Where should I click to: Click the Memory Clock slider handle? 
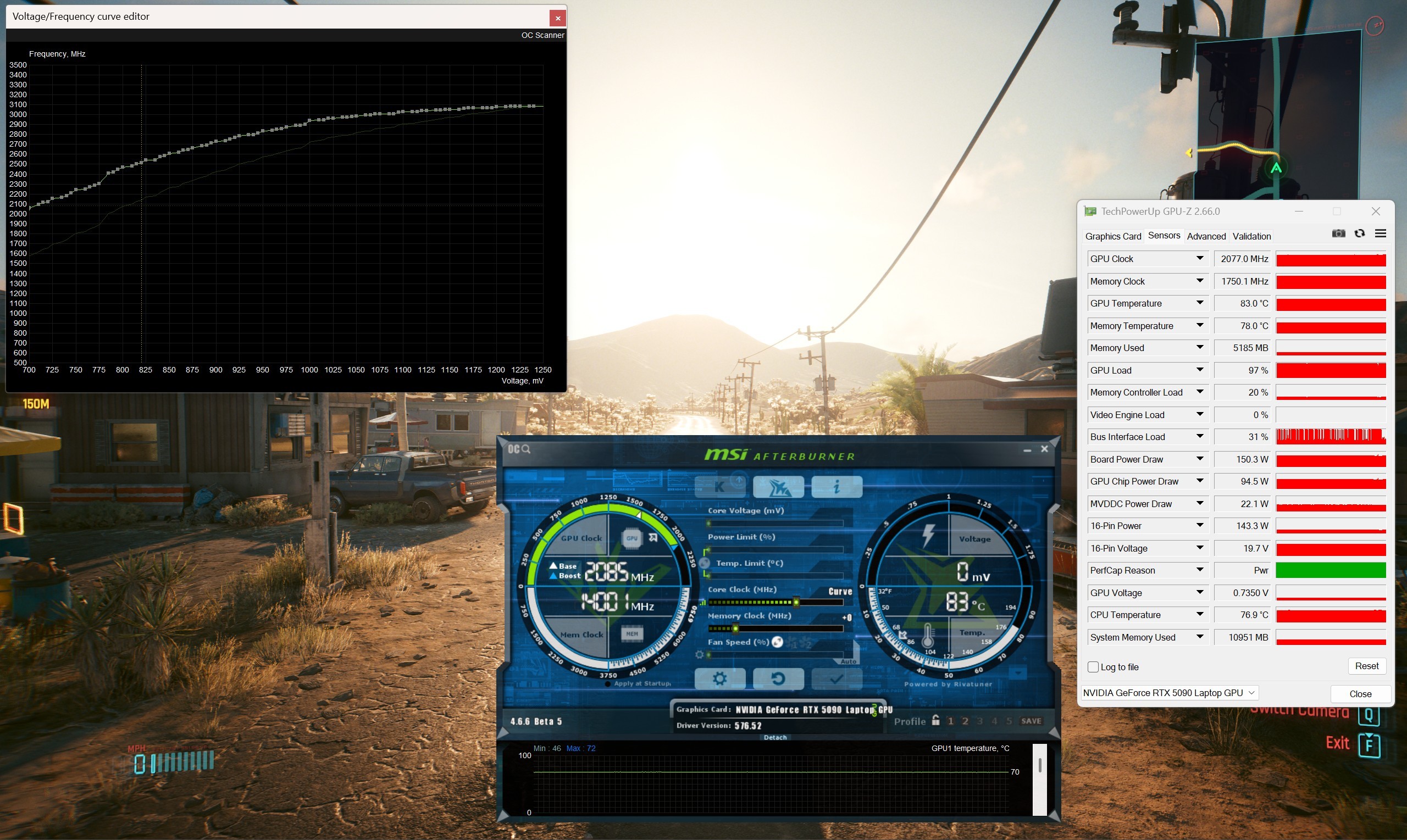click(735, 628)
